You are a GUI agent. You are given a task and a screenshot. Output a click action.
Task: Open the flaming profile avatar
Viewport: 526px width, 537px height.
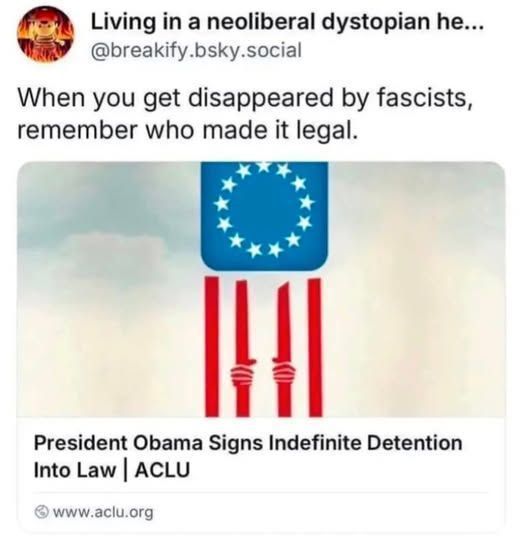pyautogui.click(x=46, y=35)
